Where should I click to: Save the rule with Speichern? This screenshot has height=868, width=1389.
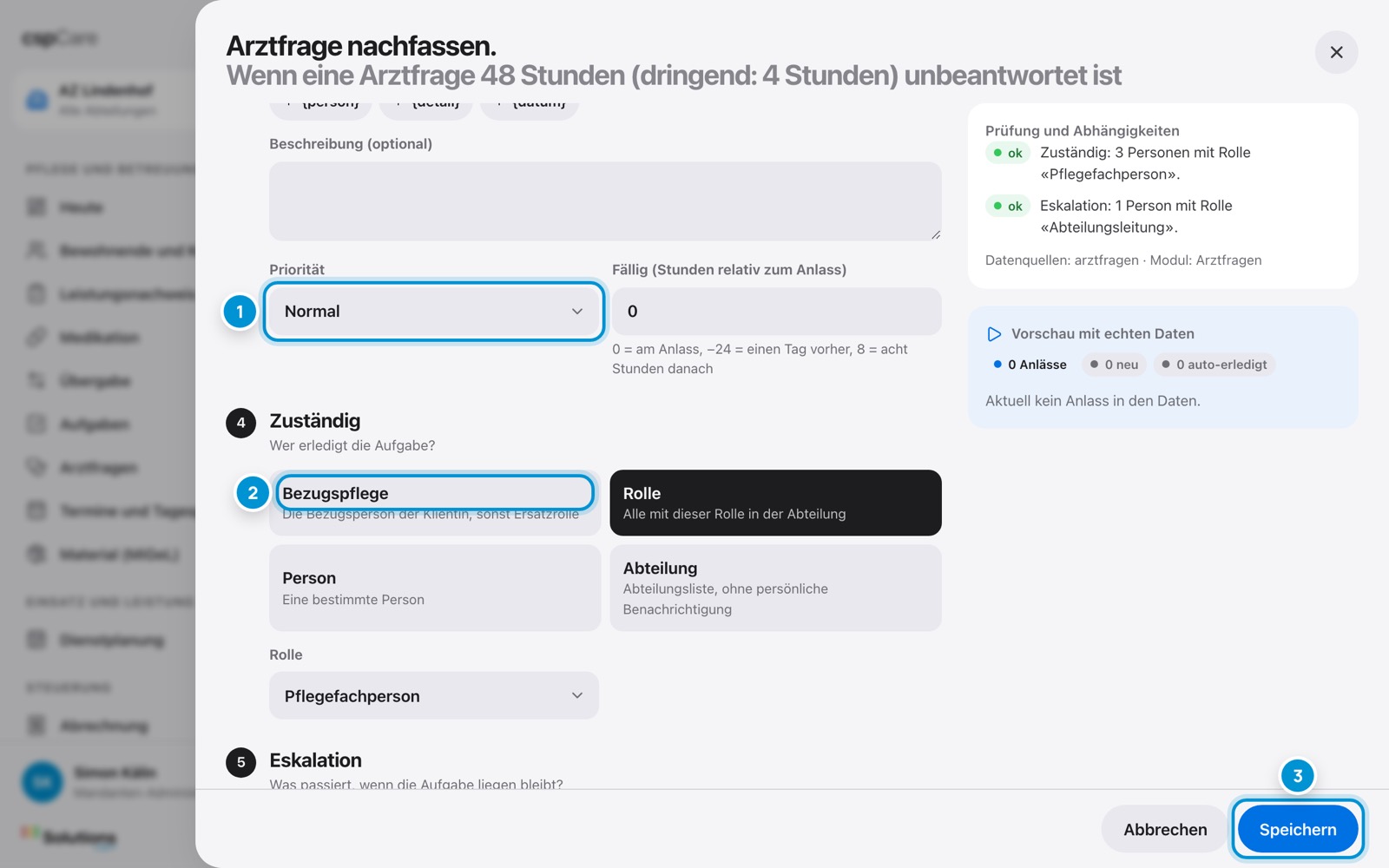(1297, 829)
